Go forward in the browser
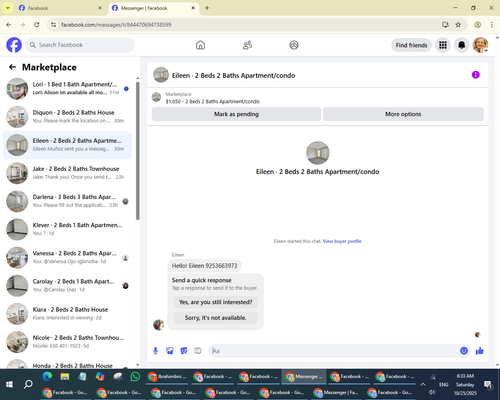 click(x=23, y=25)
